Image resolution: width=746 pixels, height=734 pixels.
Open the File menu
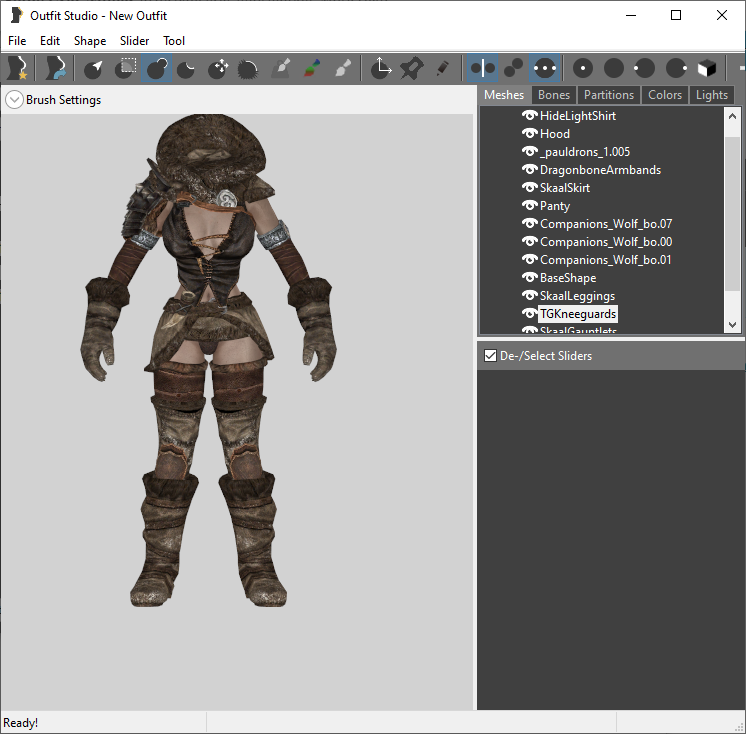17,41
